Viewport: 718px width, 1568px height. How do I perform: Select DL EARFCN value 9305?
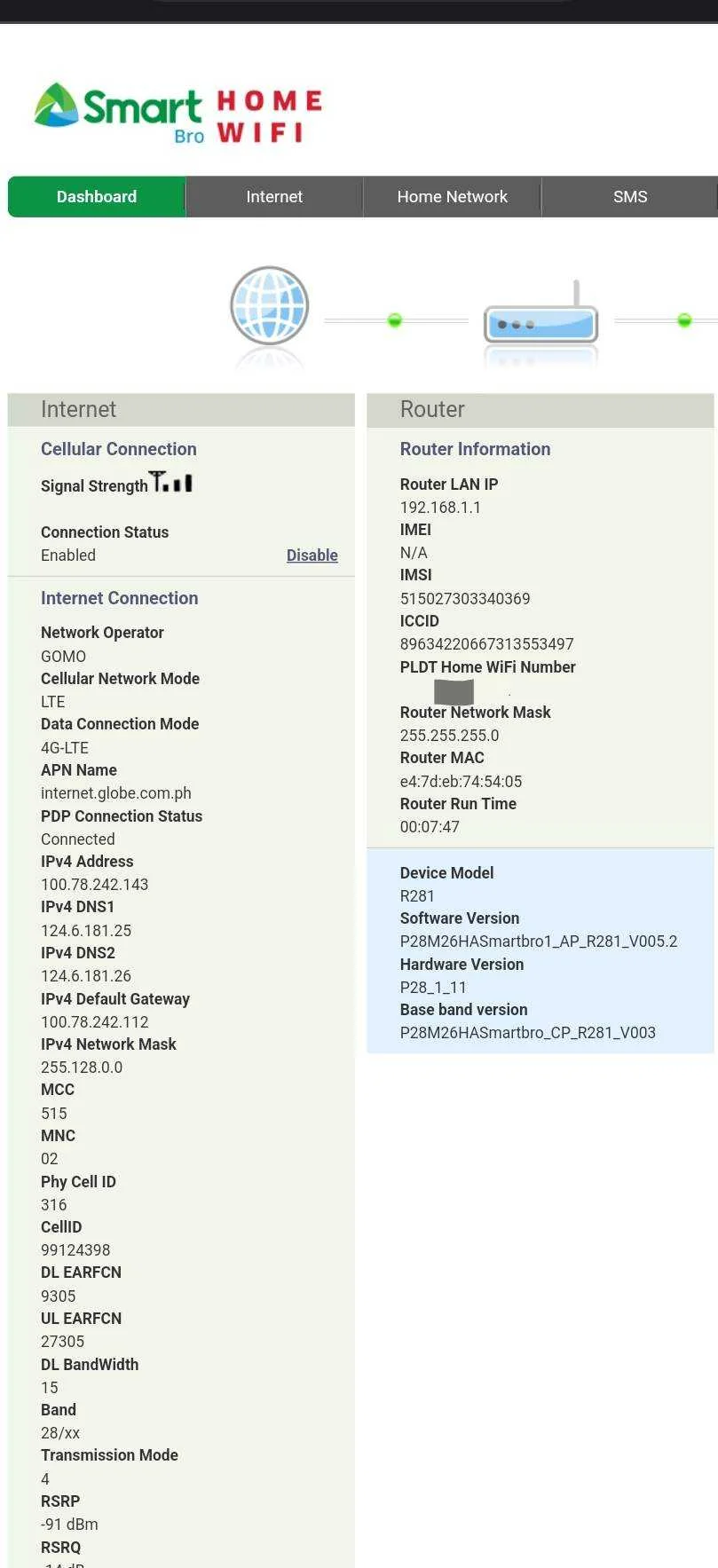click(x=59, y=1296)
